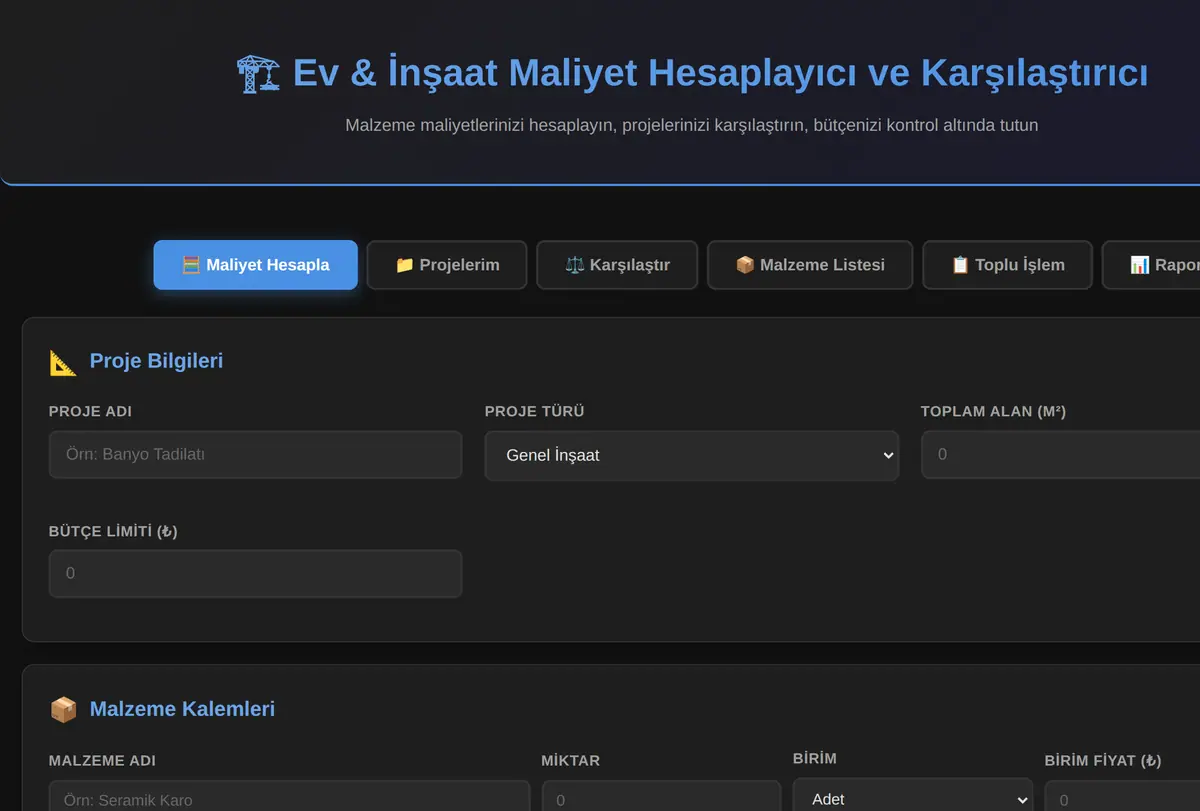Select the Toplu İşlem tab
The height and width of the screenshot is (811, 1200).
(x=1007, y=265)
